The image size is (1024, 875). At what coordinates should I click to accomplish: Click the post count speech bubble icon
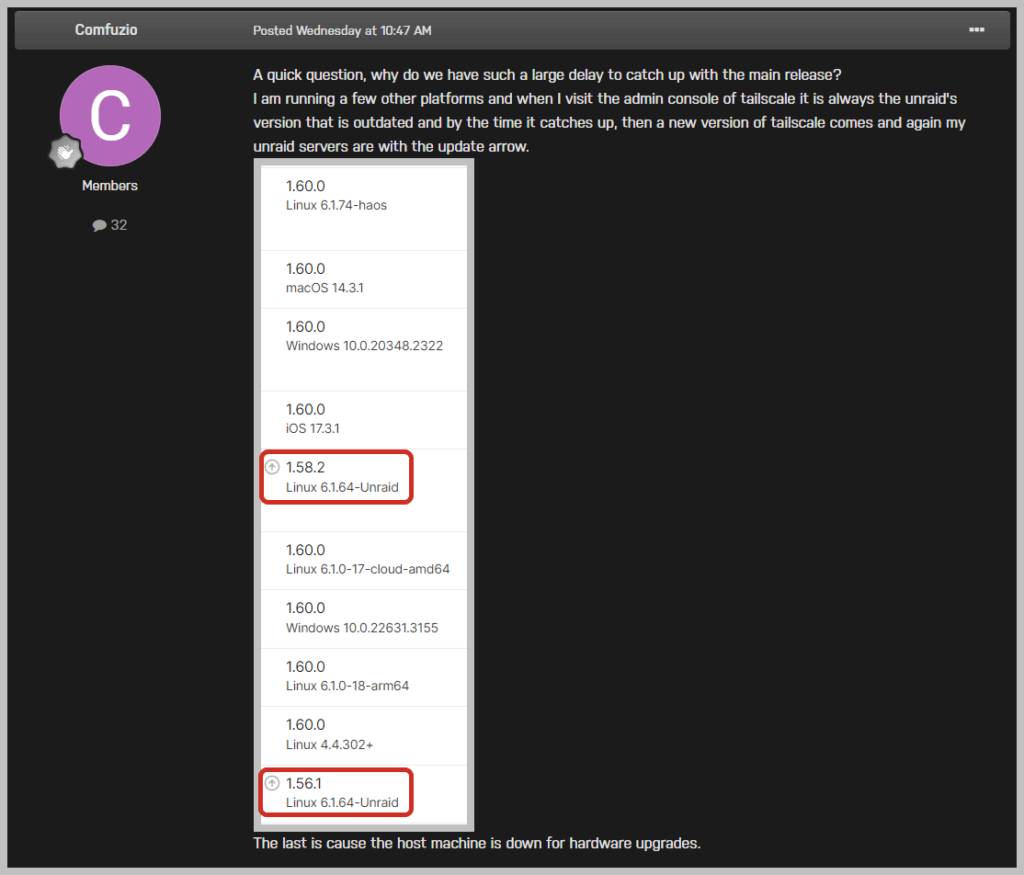[x=99, y=225]
